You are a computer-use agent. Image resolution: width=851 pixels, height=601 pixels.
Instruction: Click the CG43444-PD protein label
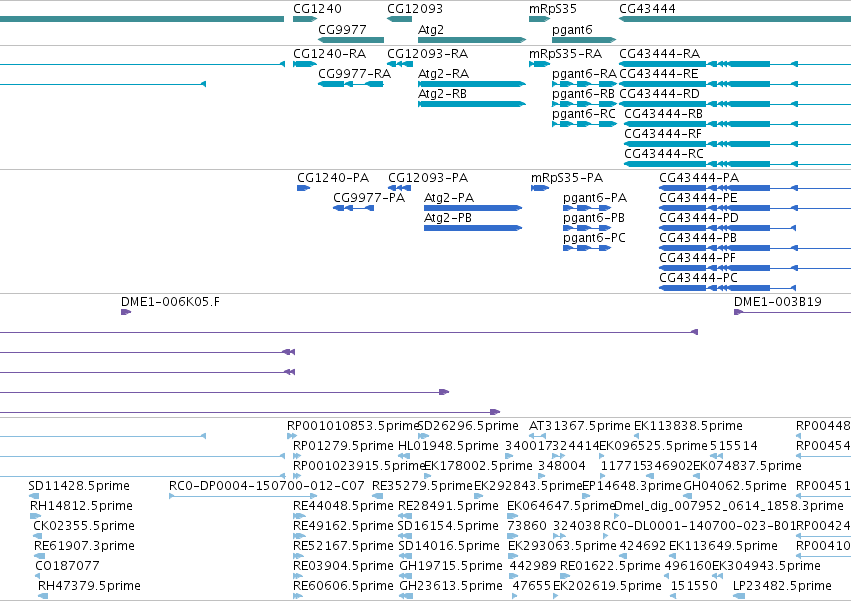tap(699, 218)
